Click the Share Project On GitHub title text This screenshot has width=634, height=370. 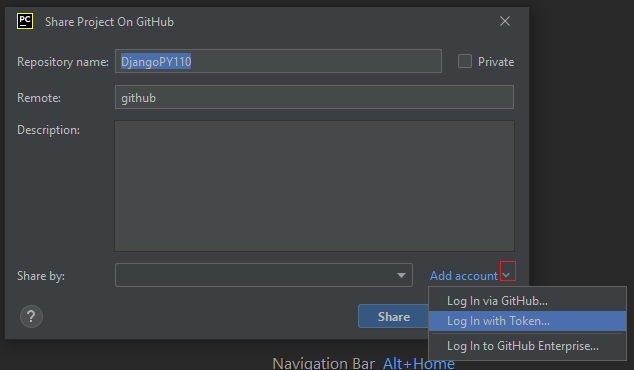click(x=109, y=22)
